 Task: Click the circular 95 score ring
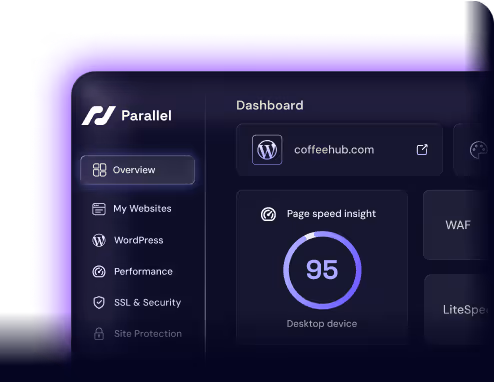click(x=322, y=270)
